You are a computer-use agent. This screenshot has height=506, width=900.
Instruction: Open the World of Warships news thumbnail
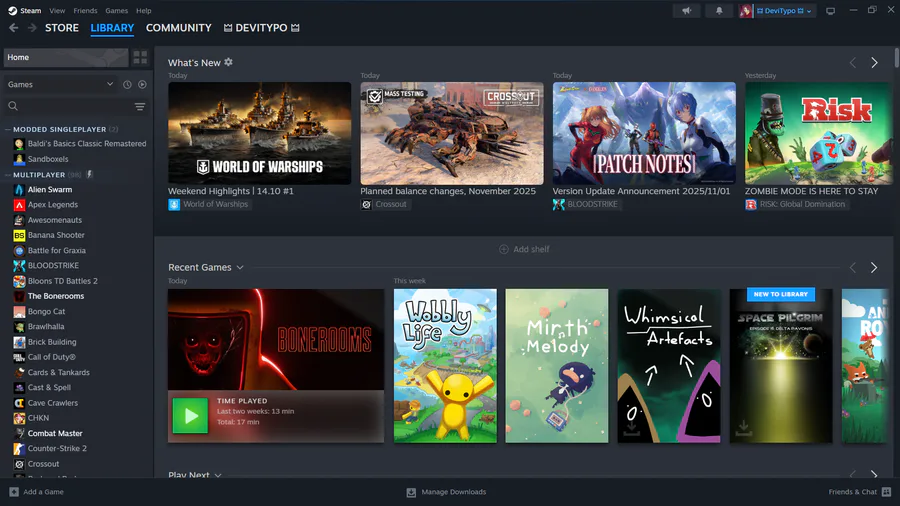click(259, 133)
